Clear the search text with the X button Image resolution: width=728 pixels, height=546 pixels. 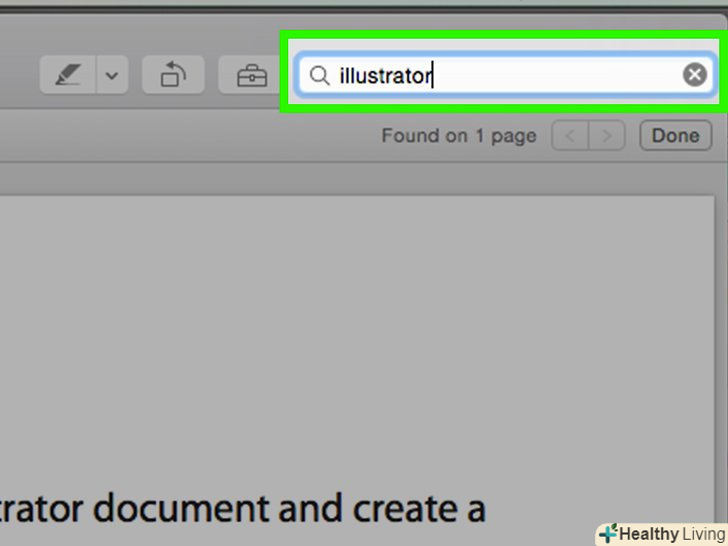point(695,75)
